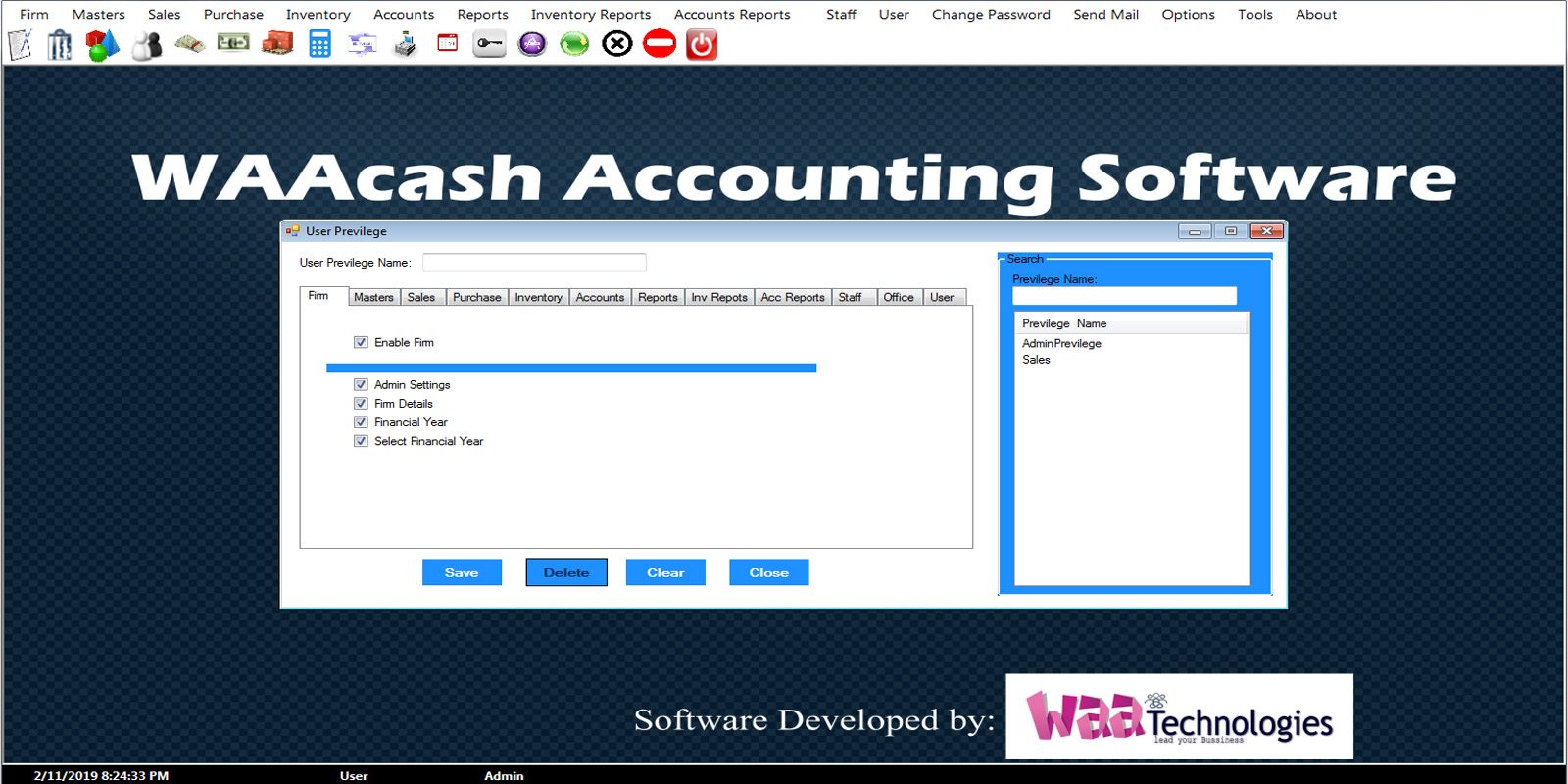Screen dimensions: 1568x784
Task: Open the Reports menu in the menu bar
Action: [x=483, y=14]
